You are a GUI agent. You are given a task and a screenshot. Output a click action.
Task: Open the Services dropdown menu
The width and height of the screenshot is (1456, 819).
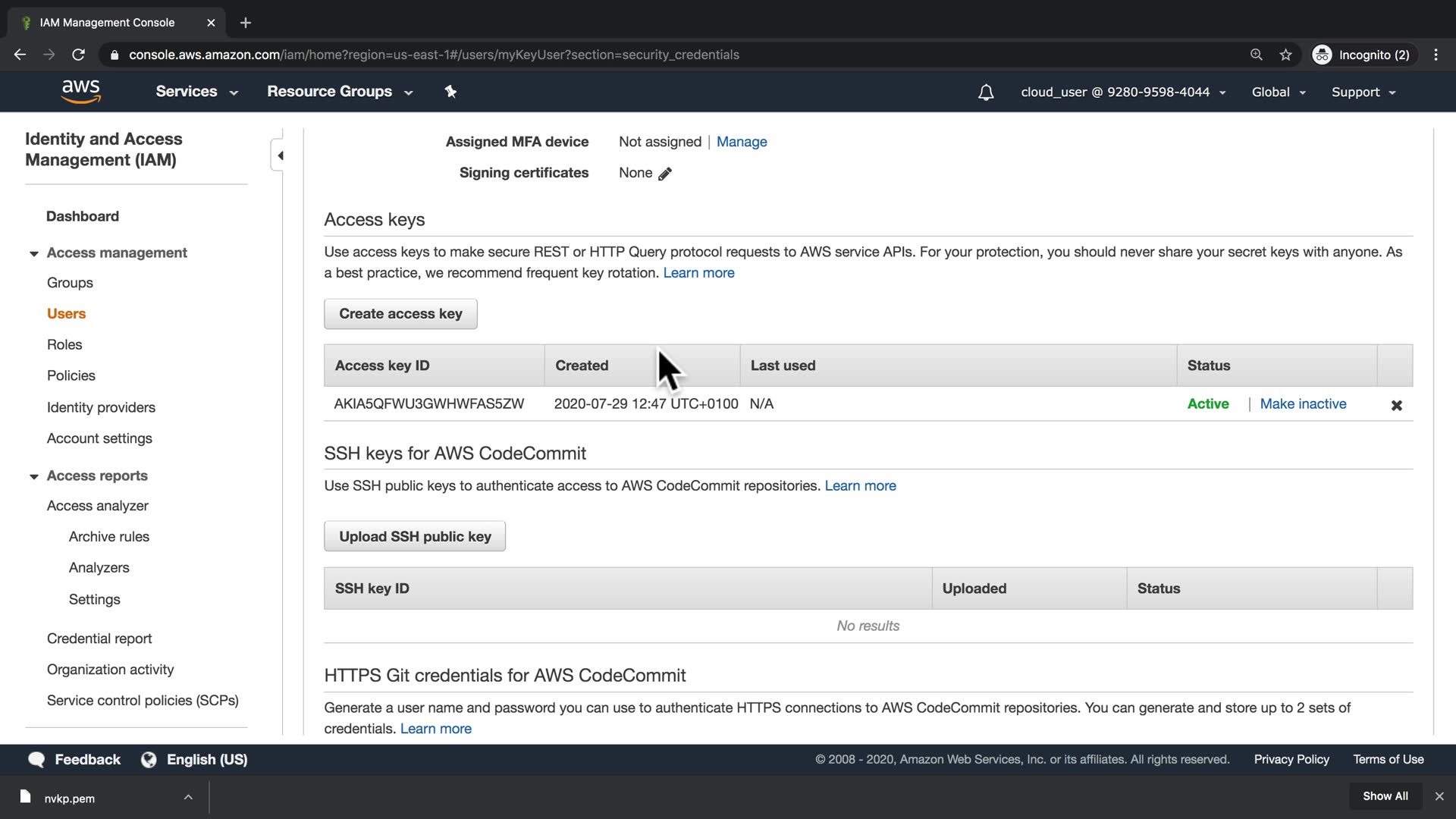coord(196,92)
